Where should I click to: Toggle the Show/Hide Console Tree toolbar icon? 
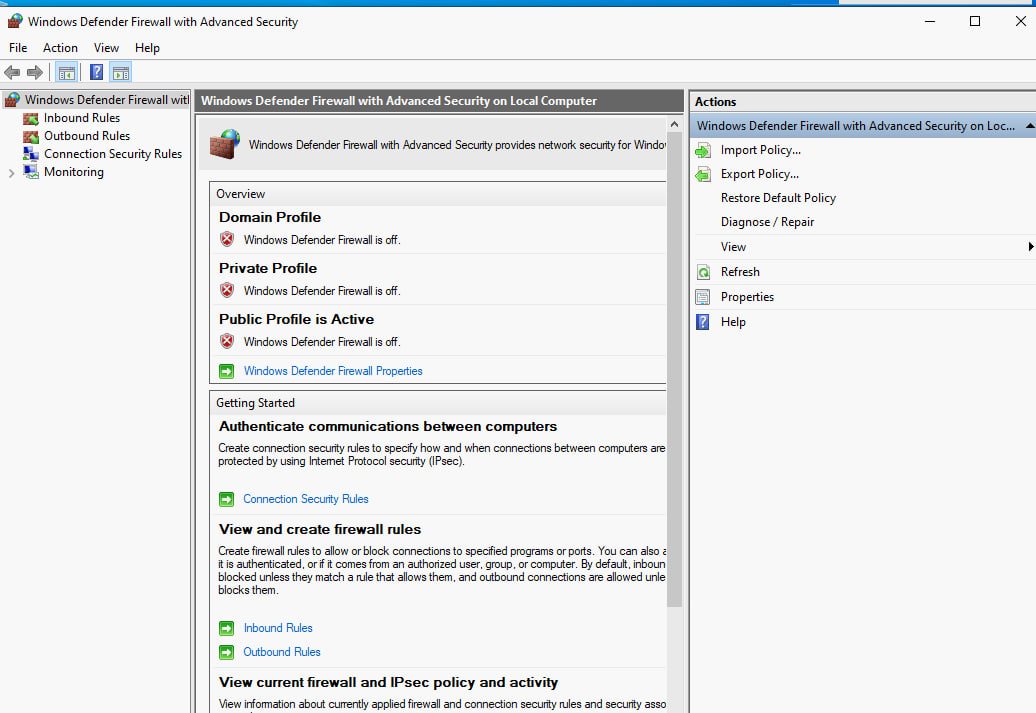[x=66, y=72]
